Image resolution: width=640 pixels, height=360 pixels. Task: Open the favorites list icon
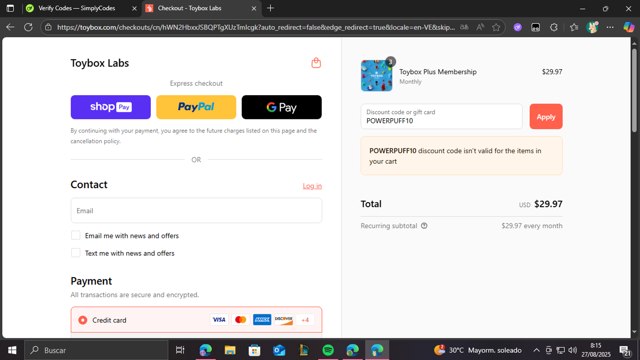tap(574, 27)
